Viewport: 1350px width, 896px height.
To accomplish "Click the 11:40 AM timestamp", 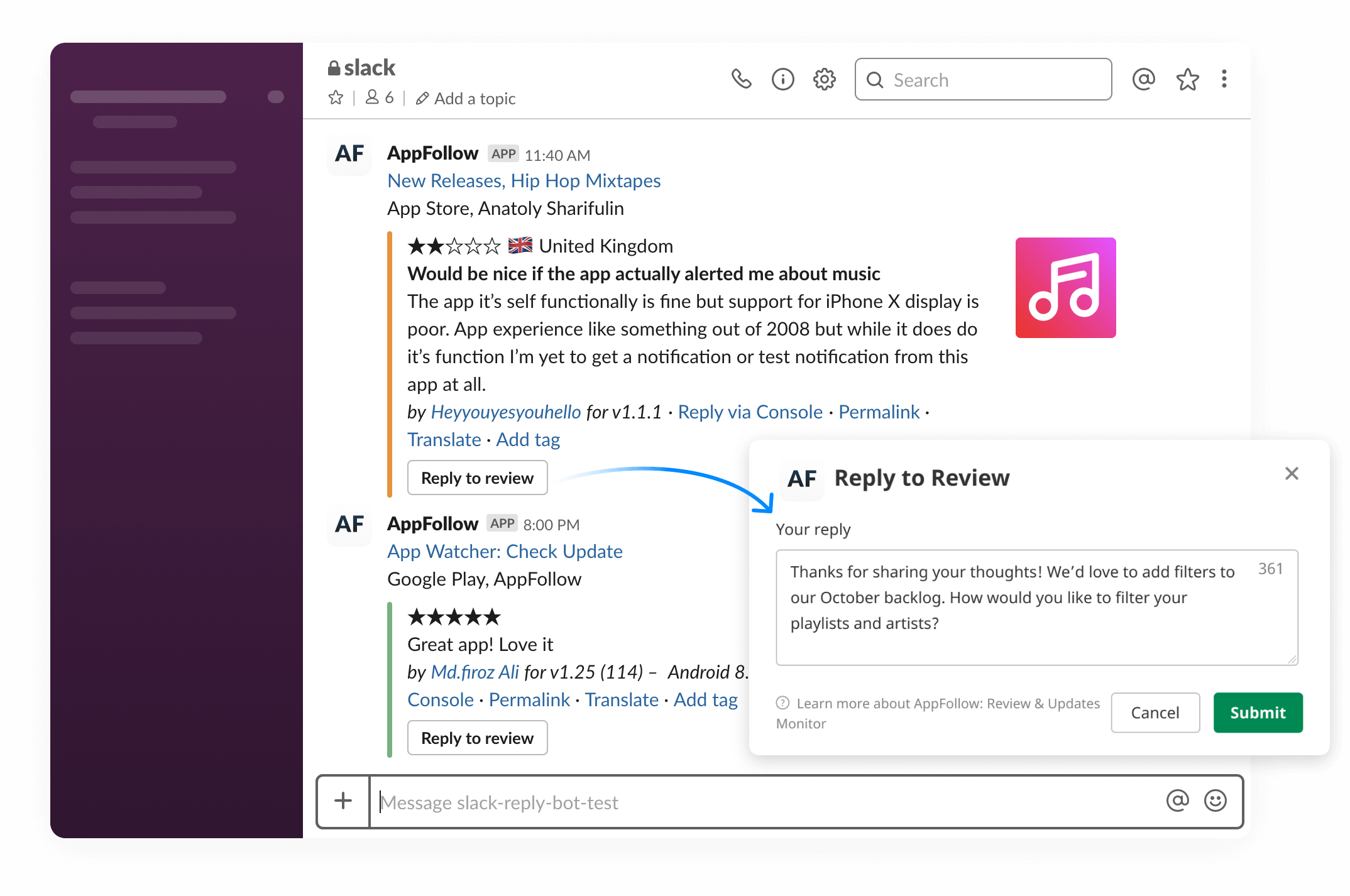I will tap(557, 155).
